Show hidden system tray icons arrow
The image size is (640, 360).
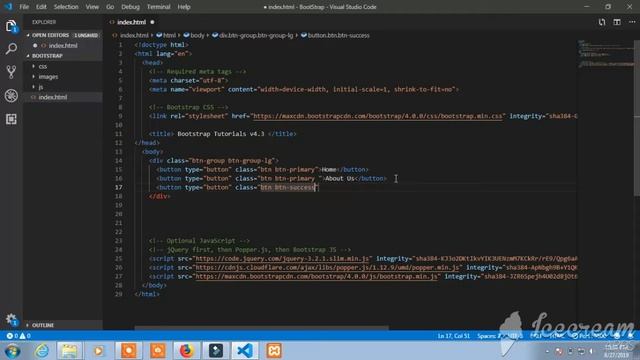tap(547, 351)
